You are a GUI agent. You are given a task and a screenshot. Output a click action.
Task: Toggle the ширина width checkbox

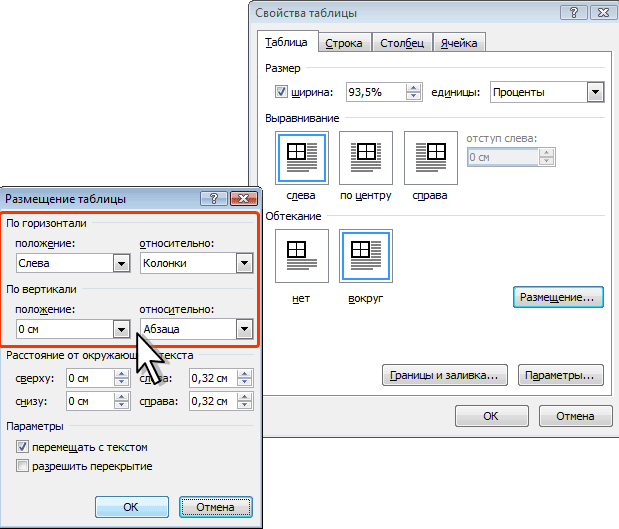click(281, 92)
